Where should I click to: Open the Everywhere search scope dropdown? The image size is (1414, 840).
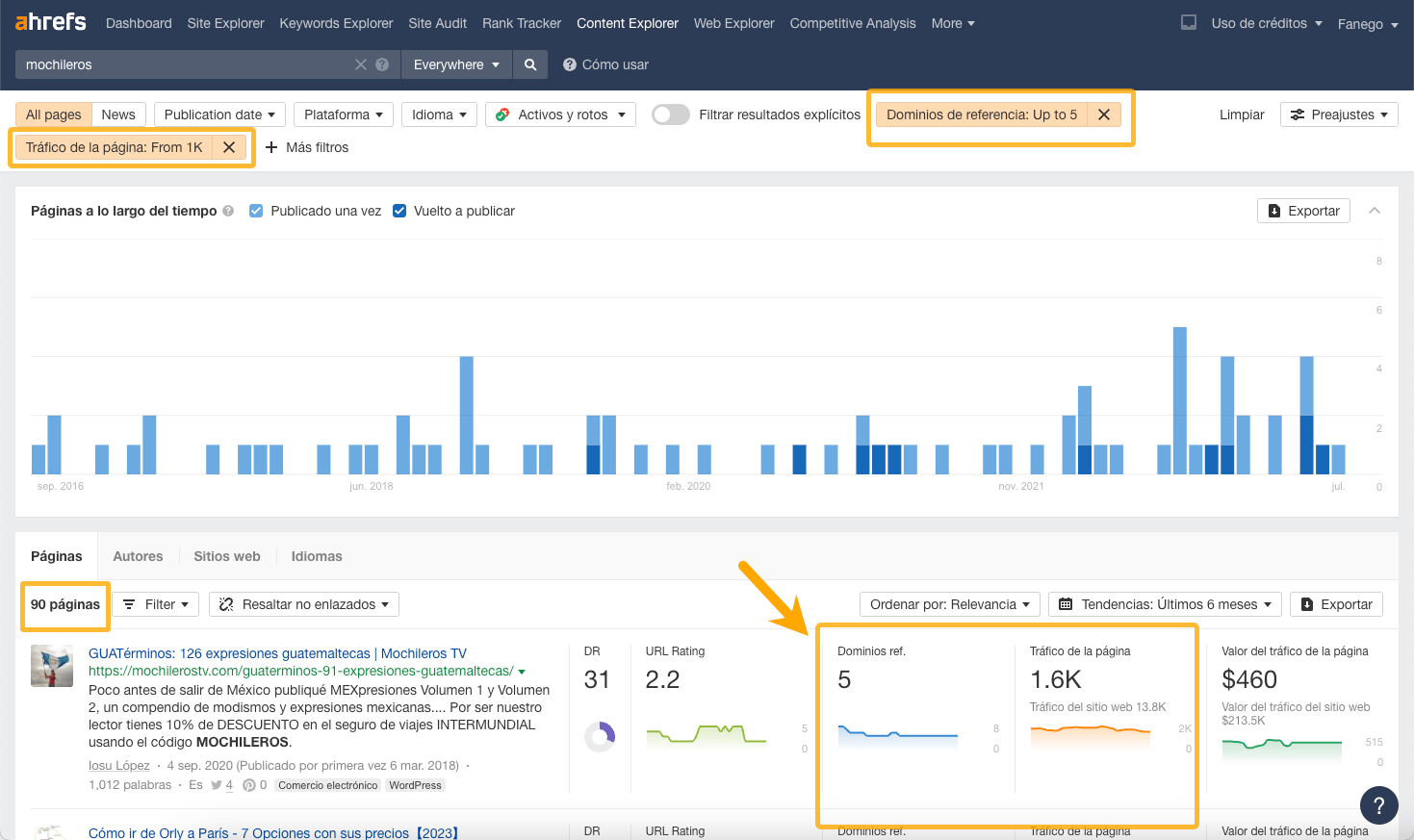point(456,64)
